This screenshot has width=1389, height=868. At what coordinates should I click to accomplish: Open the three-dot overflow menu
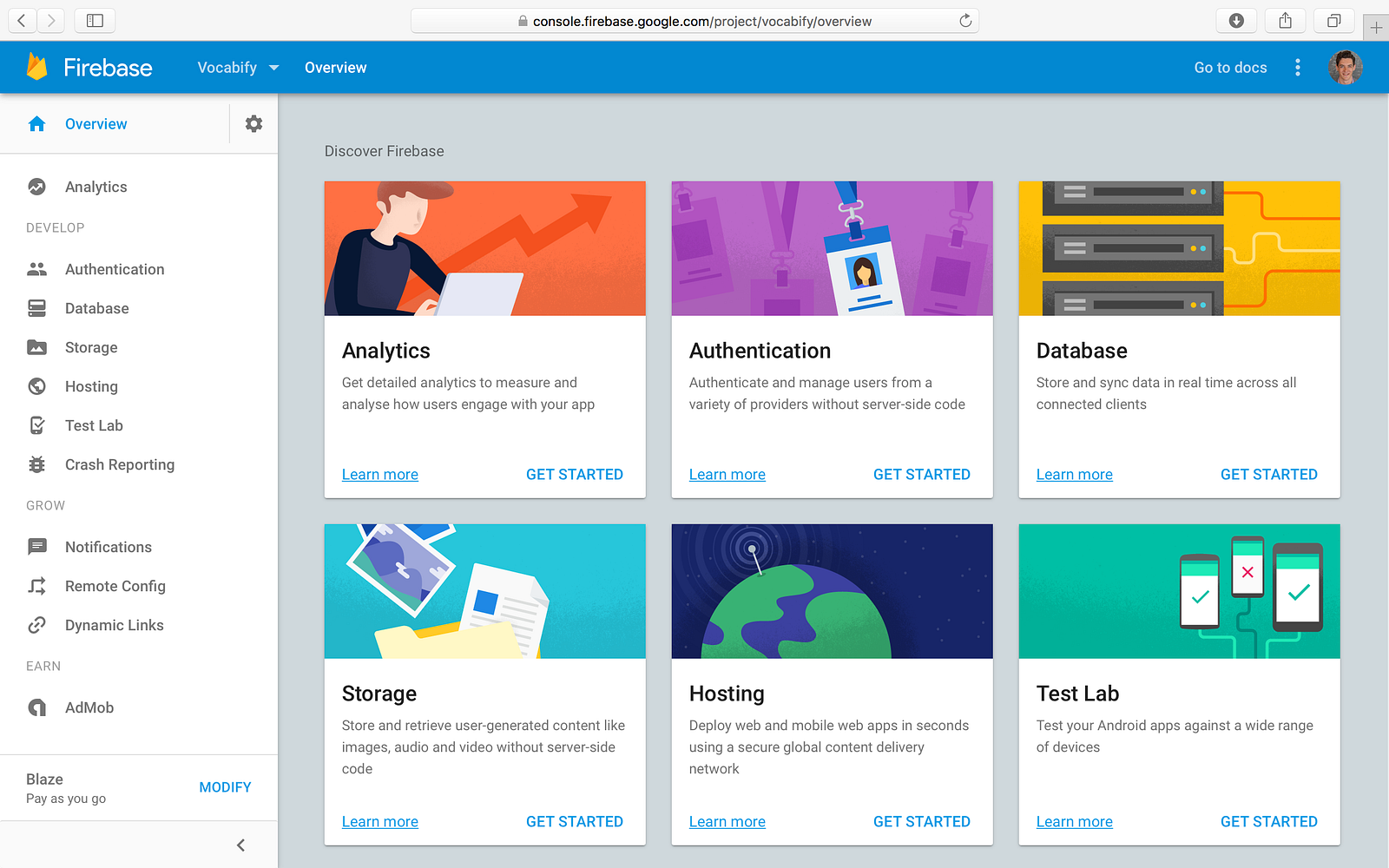click(1298, 68)
